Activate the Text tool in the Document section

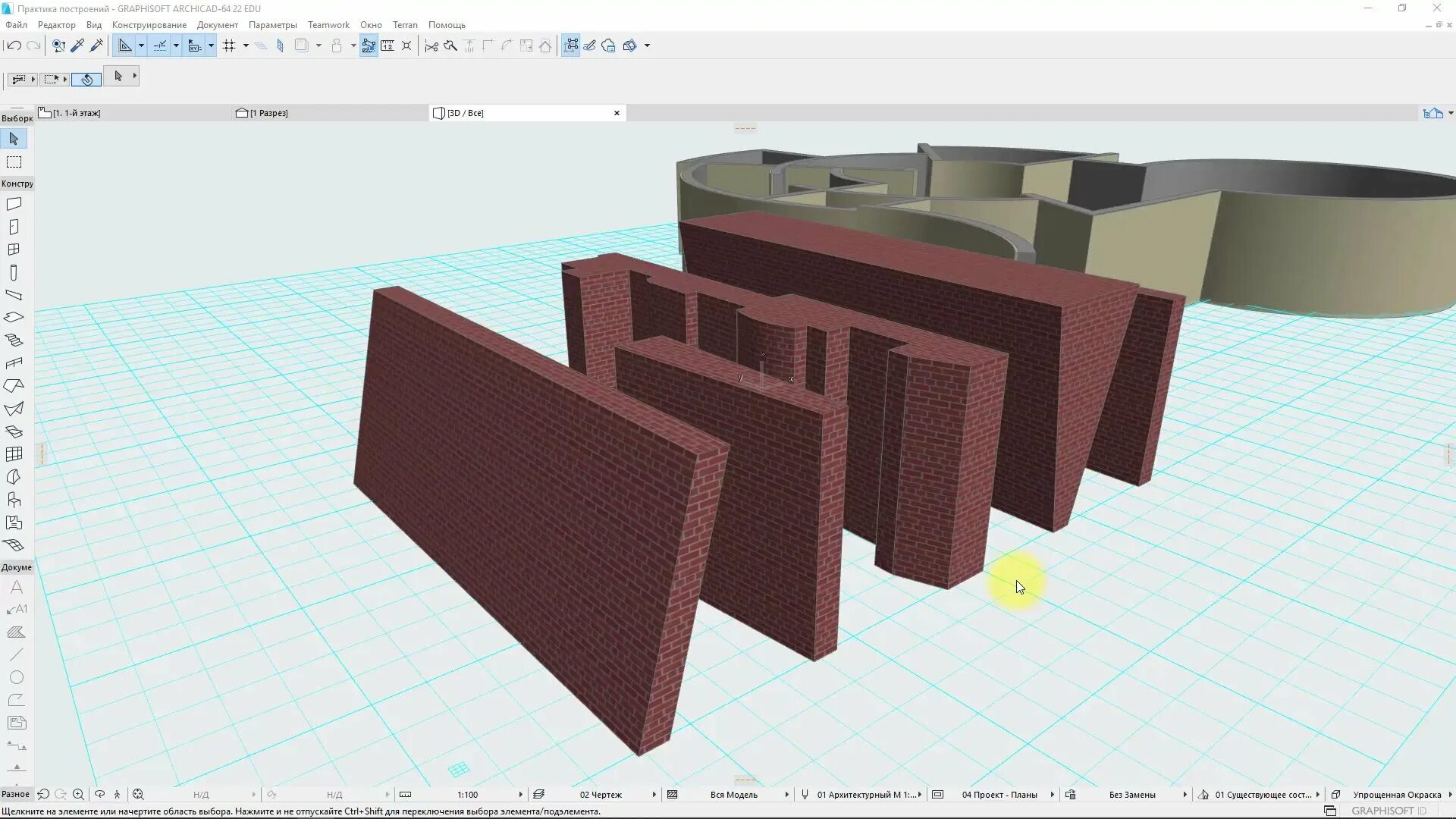pos(16,587)
